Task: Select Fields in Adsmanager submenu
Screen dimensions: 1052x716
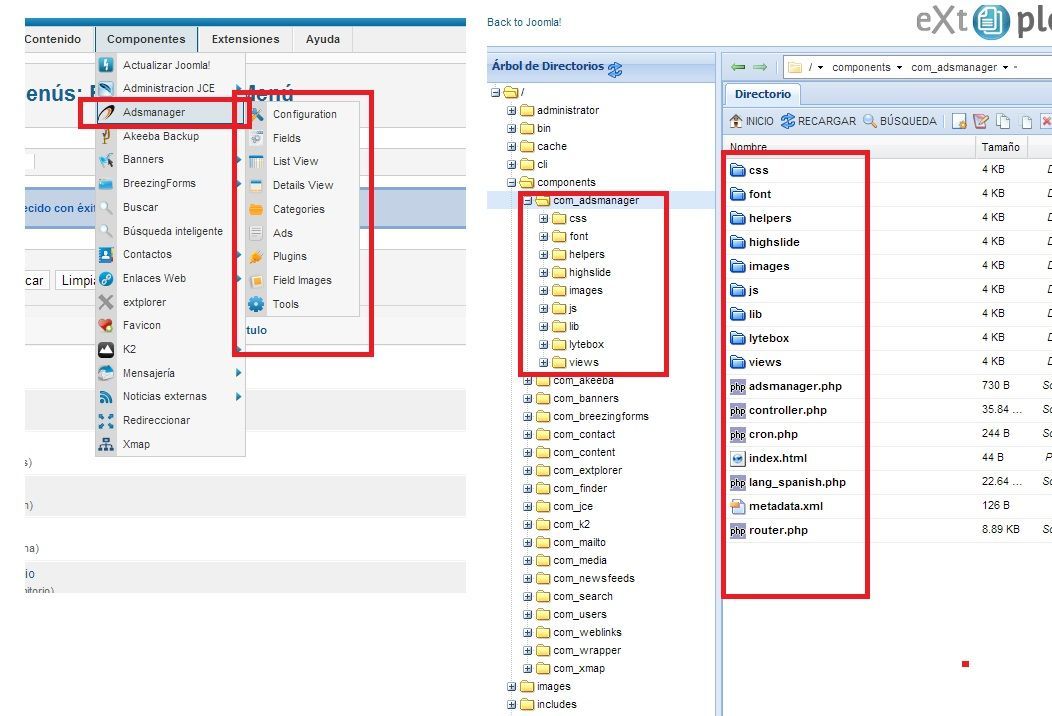Action: pos(286,138)
